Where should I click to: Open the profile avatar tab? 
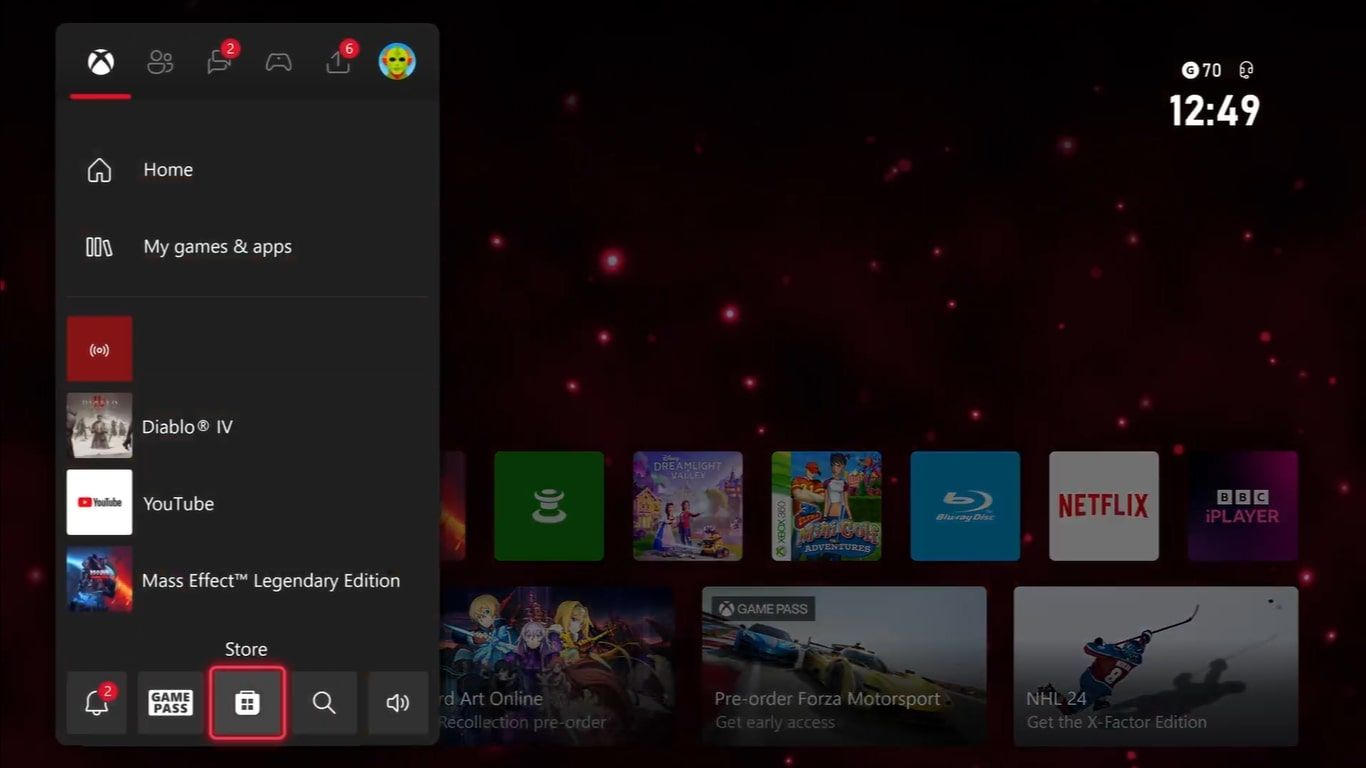397,62
